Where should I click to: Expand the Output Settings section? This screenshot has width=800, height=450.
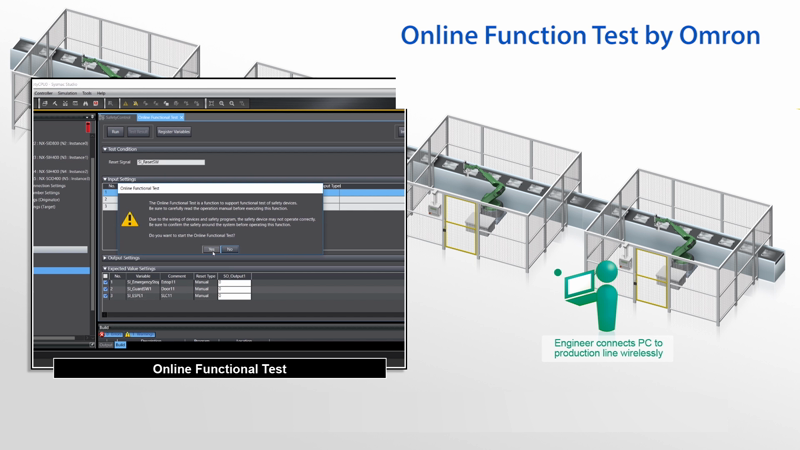[x=105, y=258]
